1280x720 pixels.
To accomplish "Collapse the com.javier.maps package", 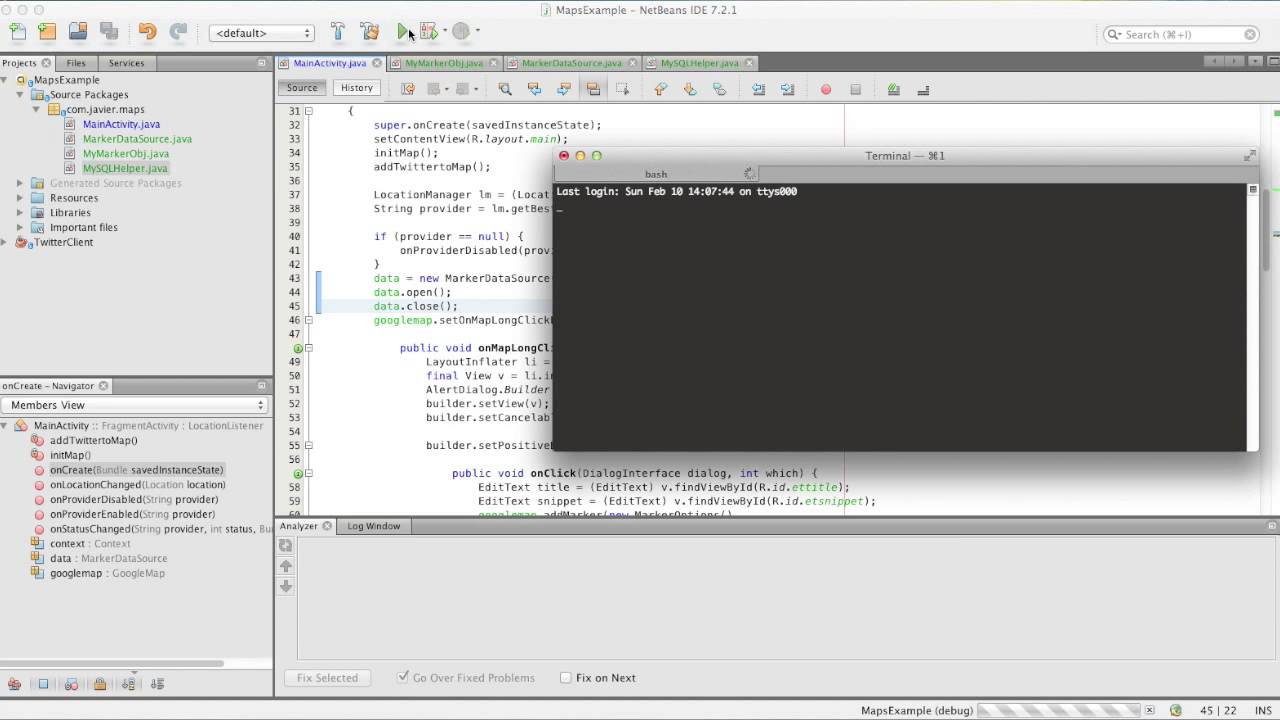I will click(37, 109).
